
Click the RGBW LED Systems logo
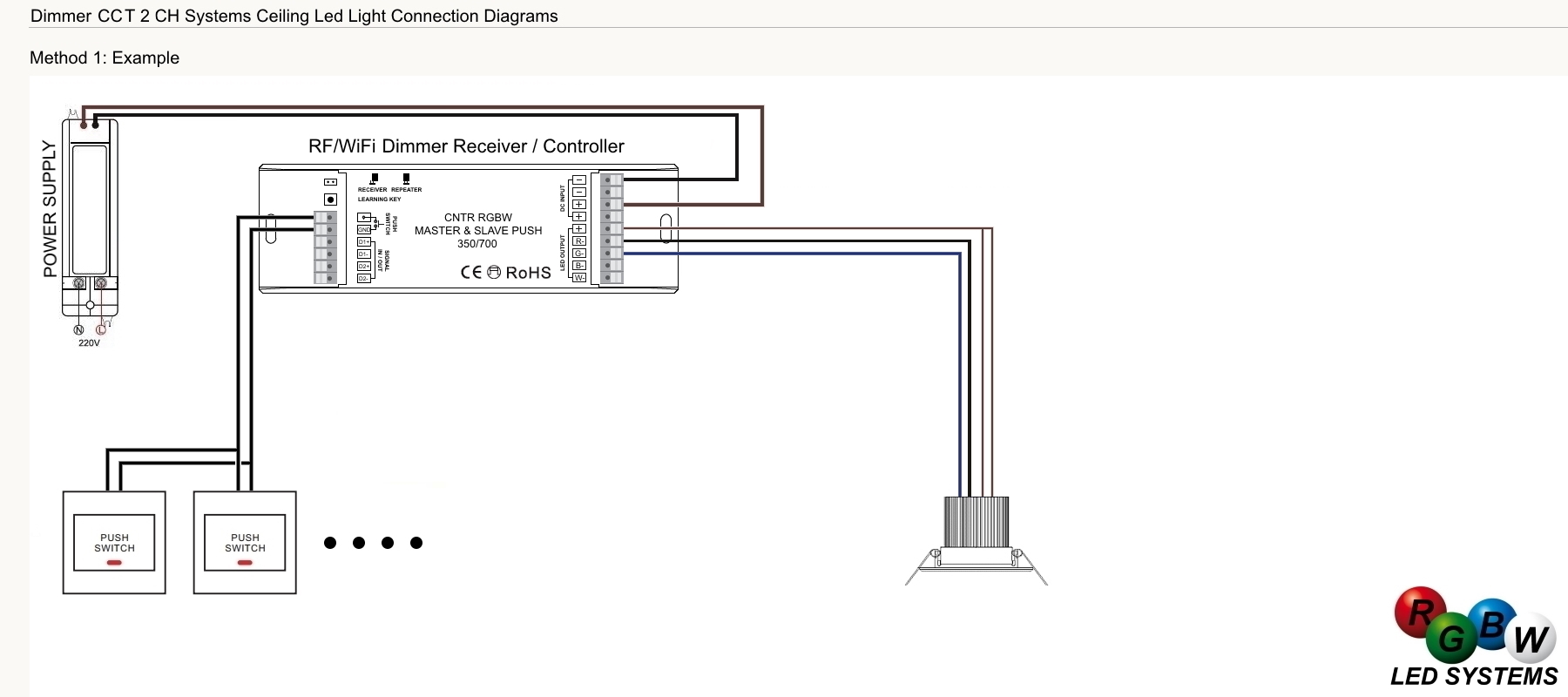coord(1474,636)
